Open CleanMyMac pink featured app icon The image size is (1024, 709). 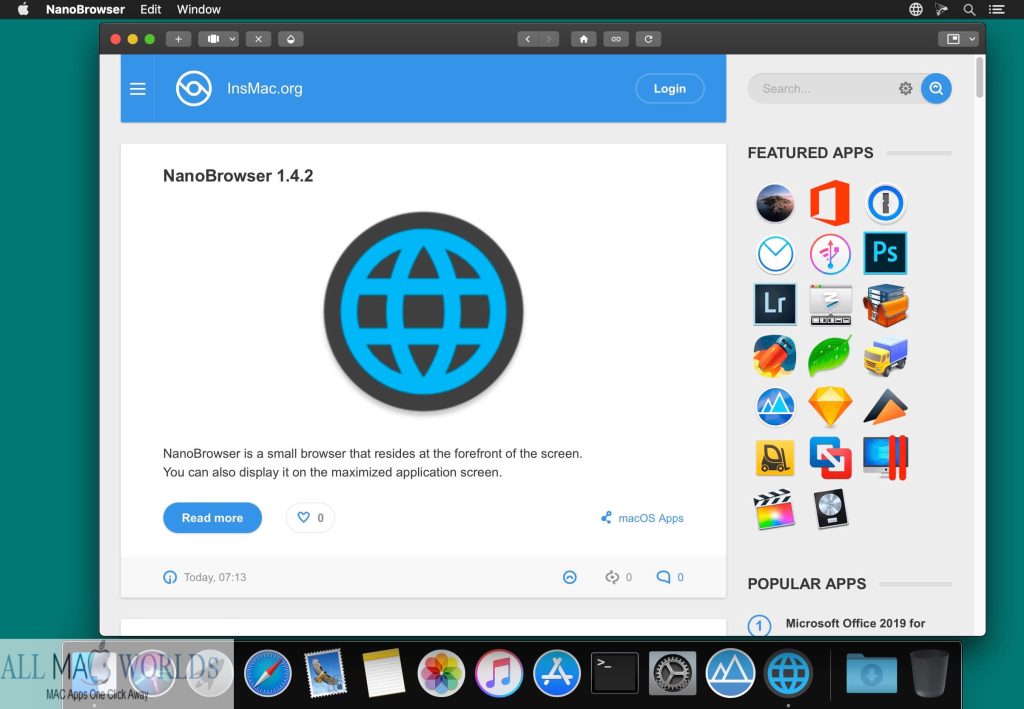830,254
